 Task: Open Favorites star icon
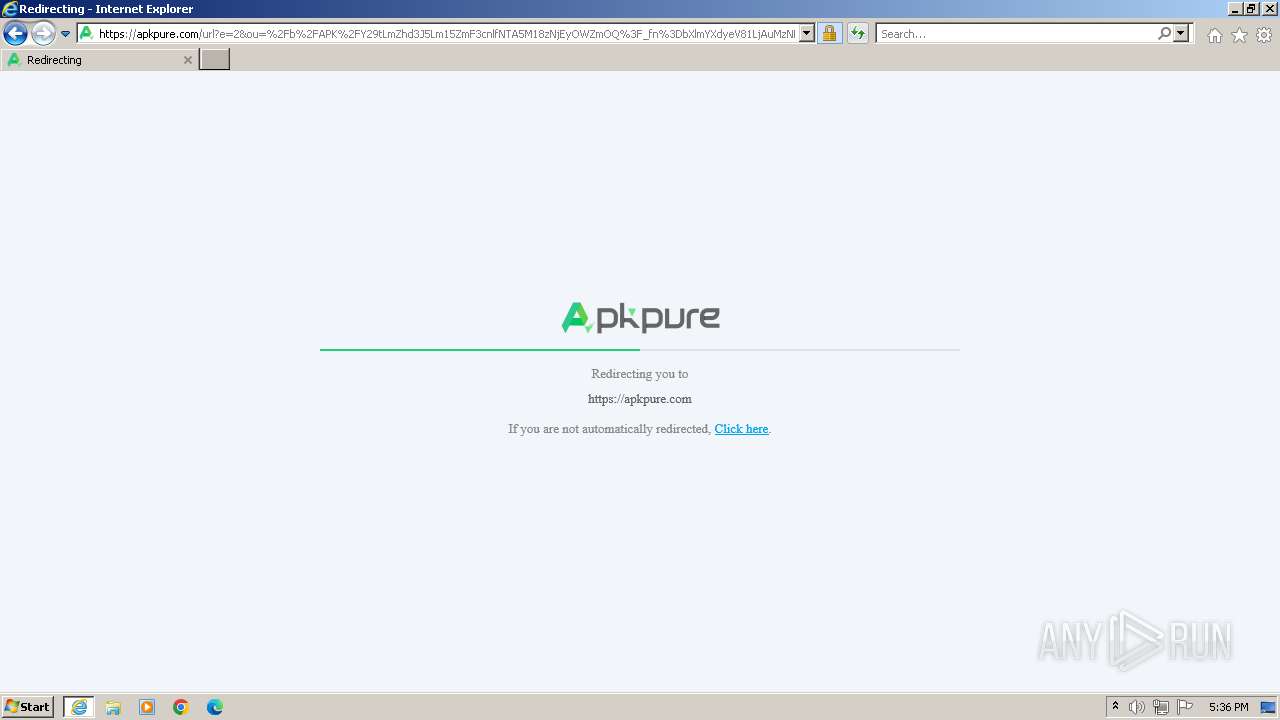1239,35
